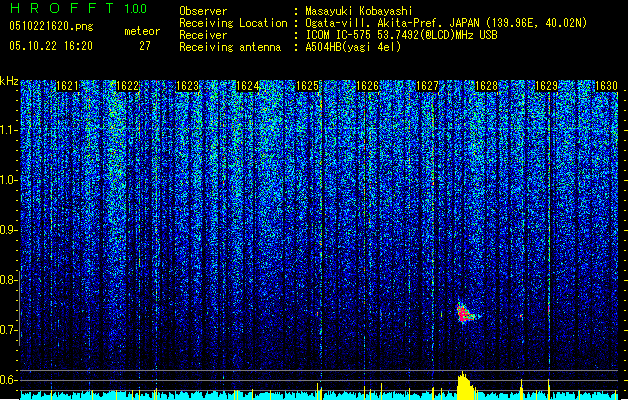Click the 1.1 kHz axis label
Viewport: 629px width, 400px height.
[8, 130]
